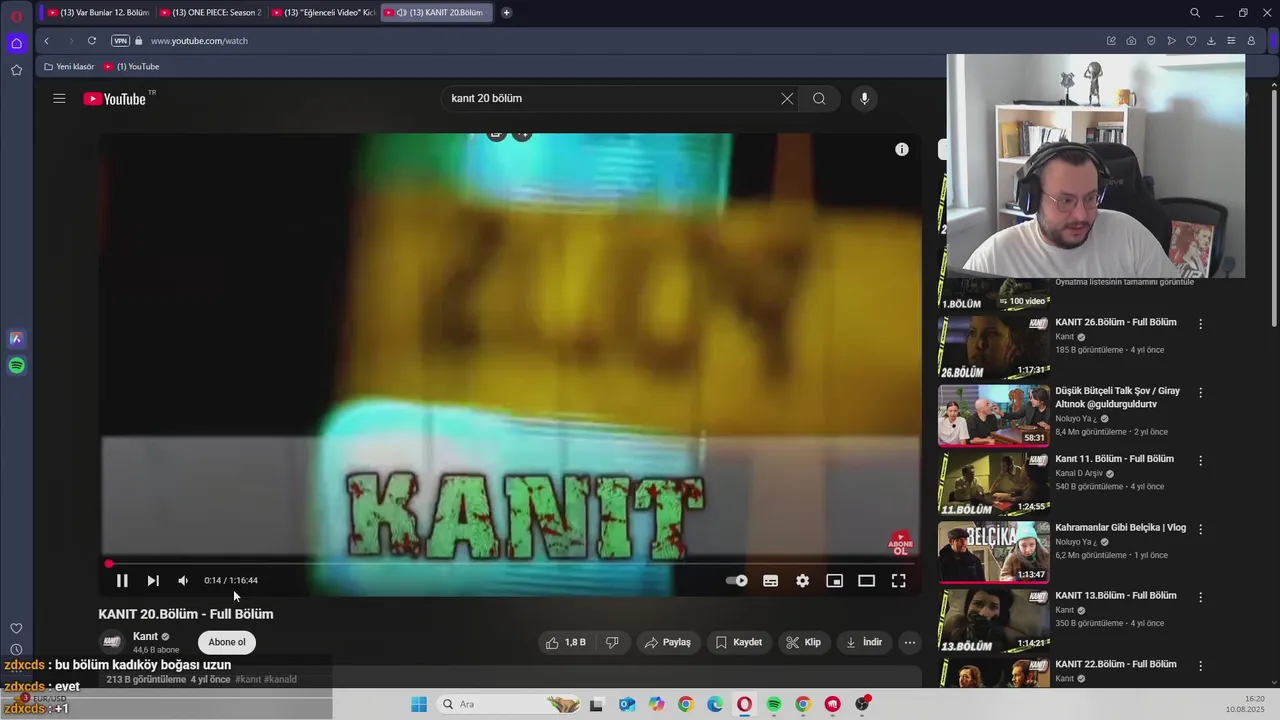The width and height of the screenshot is (1280, 720).
Task: Open the Kanıt 11. Bölüm video title
Action: 1114,459
